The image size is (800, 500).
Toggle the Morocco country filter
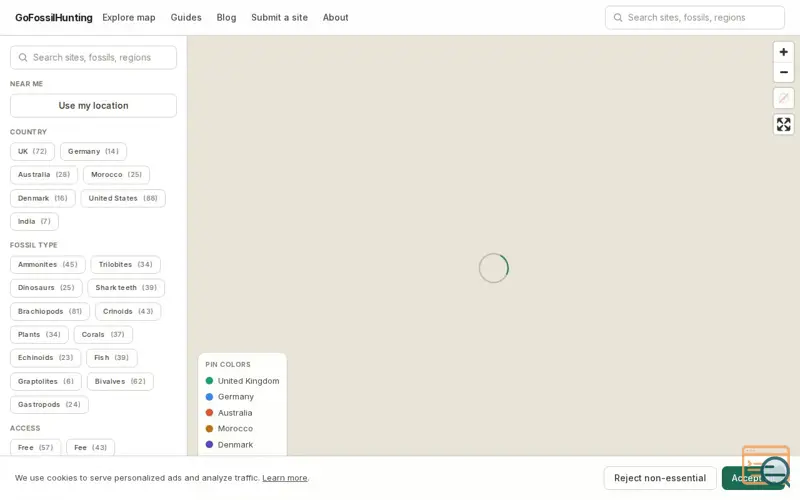point(116,174)
